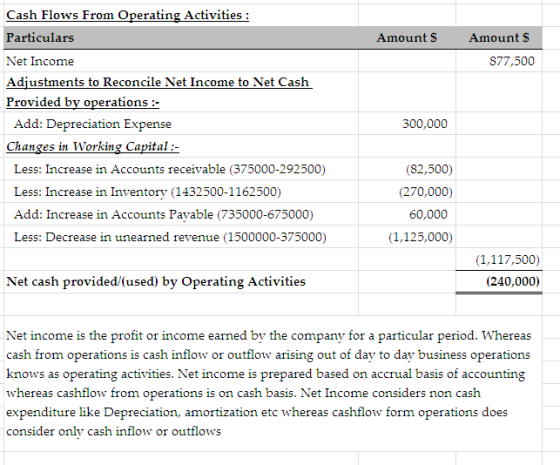Viewport: 560px width, 465px height.
Task: Click the first 'Amount $' header next to Particulars
Action: point(406,38)
